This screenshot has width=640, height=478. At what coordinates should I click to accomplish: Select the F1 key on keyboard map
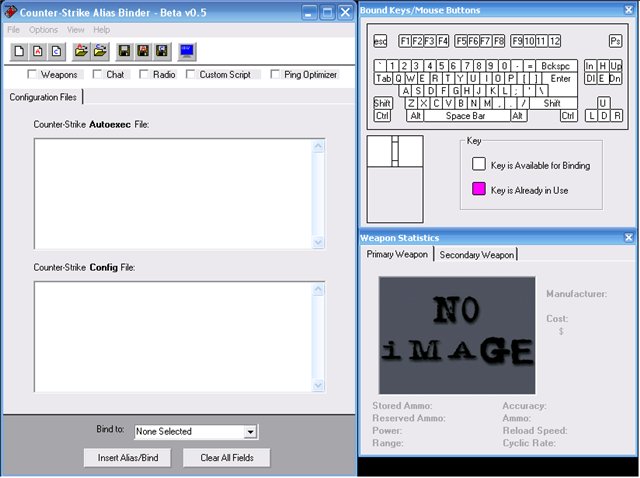pos(404,41)
